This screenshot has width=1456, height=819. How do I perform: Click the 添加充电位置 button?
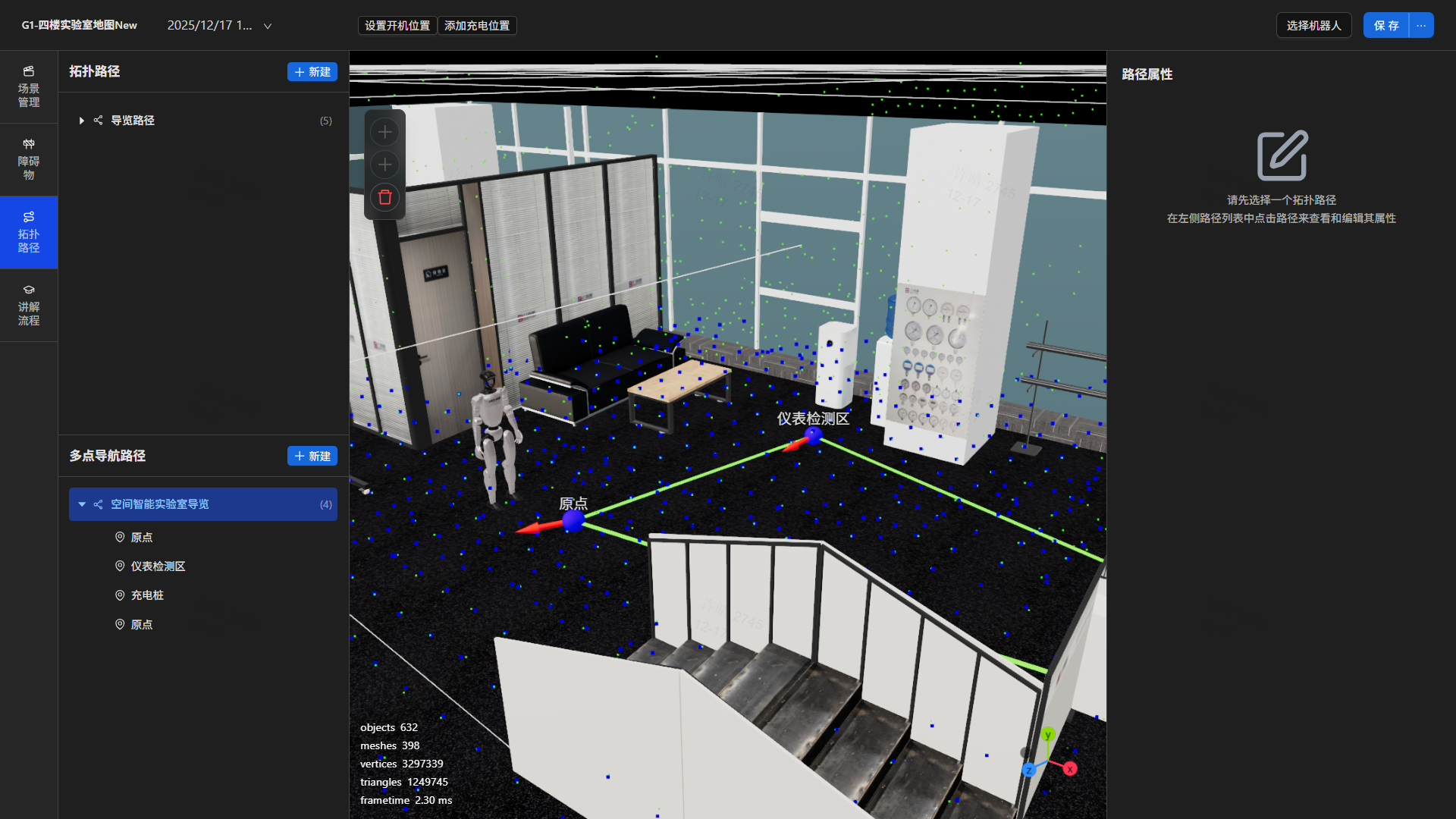pyautogui.click(x=477, y=26)
